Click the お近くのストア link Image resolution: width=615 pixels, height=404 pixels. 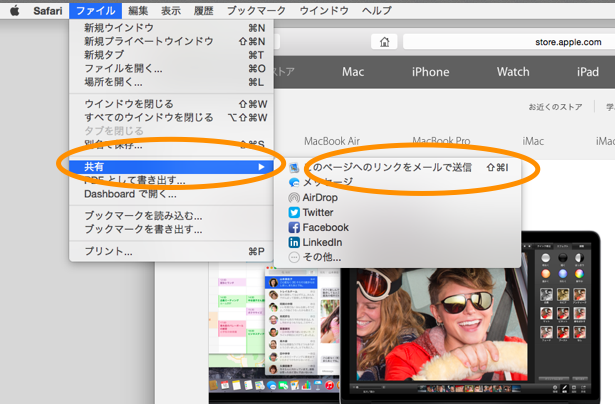click(x=555, y=107)
